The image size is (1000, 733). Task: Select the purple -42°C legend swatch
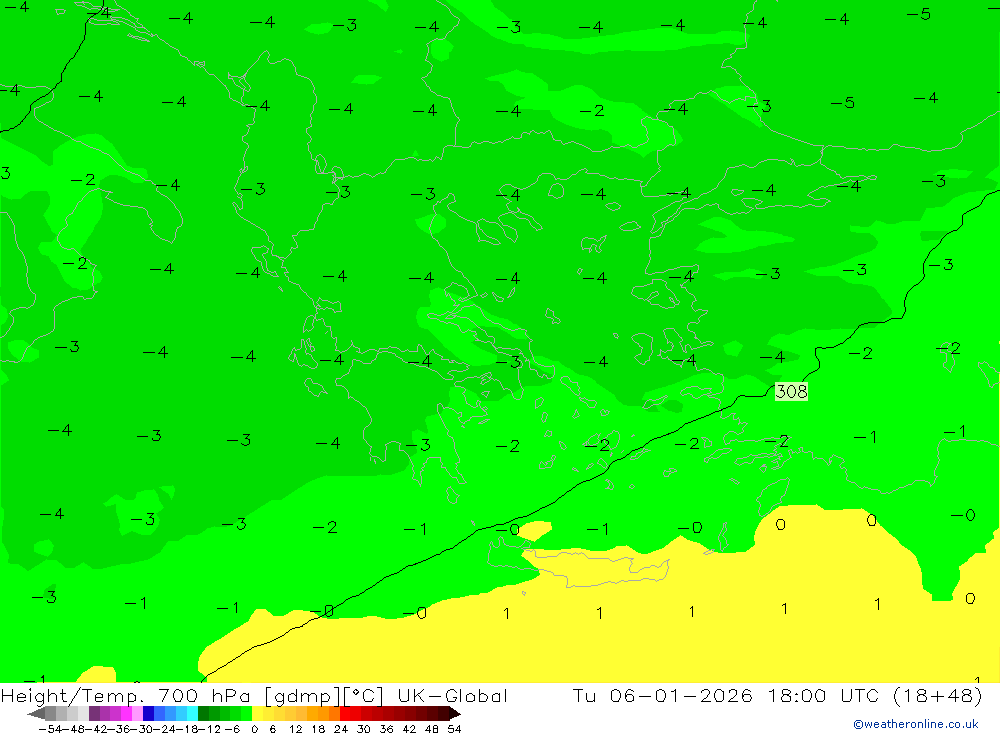coord(94,713)
